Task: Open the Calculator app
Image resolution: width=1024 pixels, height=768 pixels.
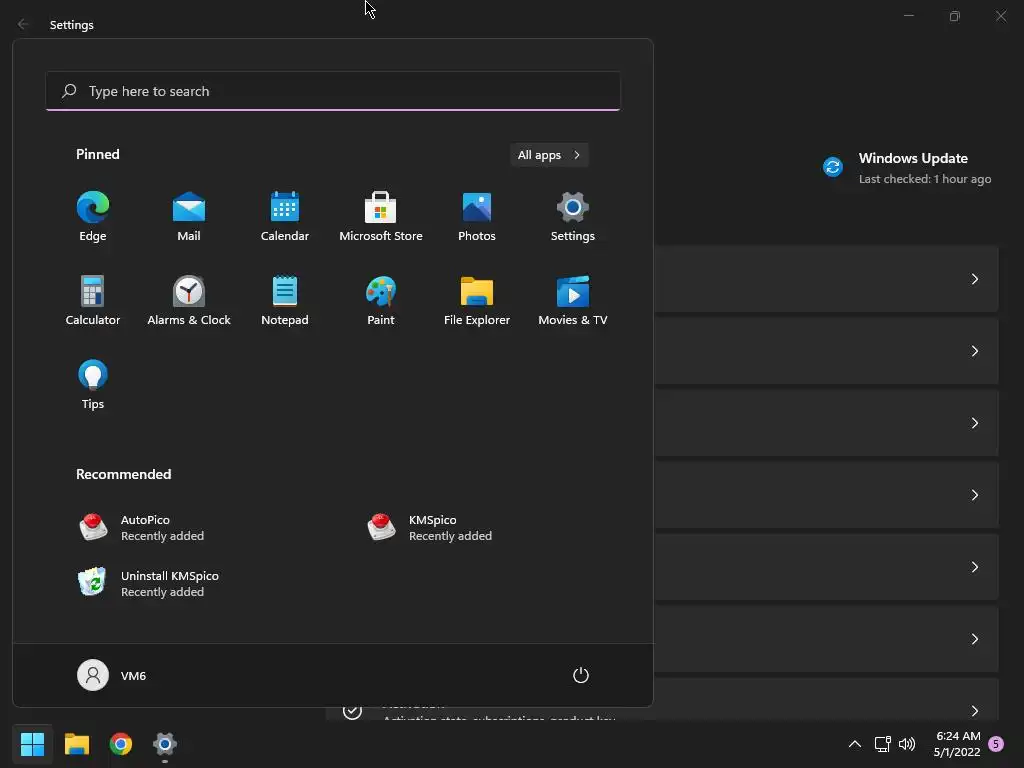Action: click(x=93, y=301)
